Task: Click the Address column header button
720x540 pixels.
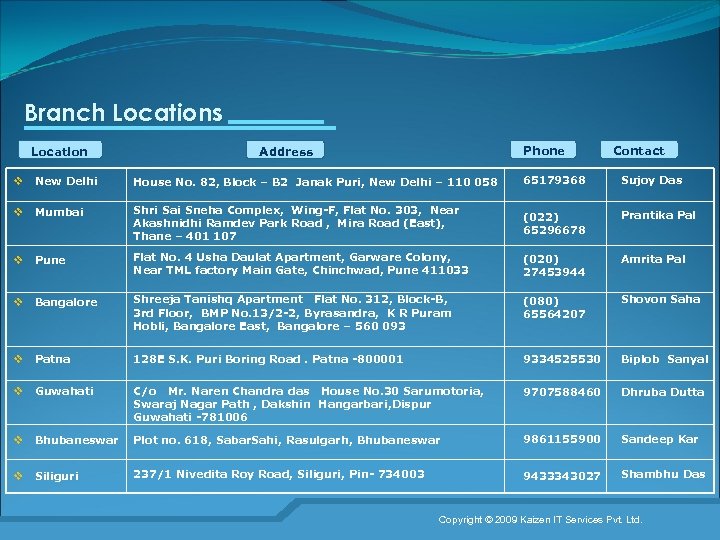Action: (x=285, y=150)
